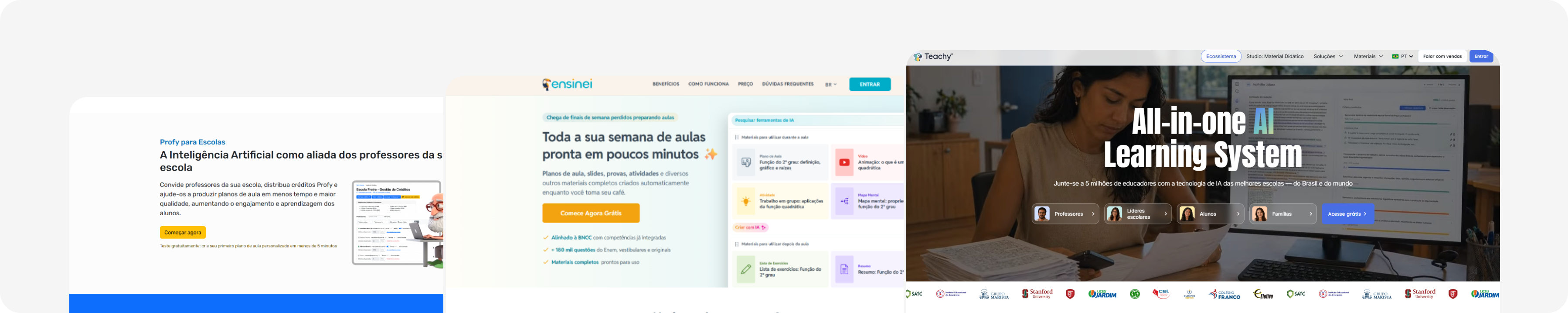
Task: Click the CEL partner logo
Action: click(x=1161, y=294)
